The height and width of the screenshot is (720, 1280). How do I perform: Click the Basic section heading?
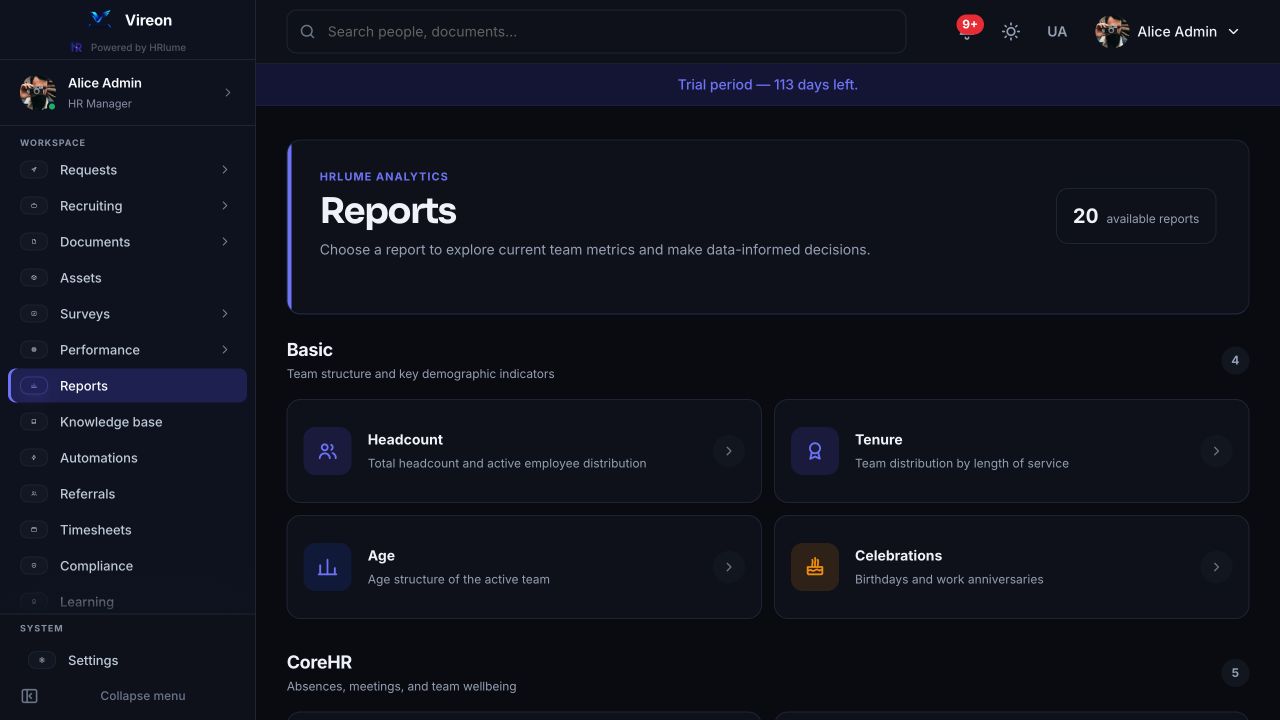pyautogui.click(x=310, y=350)
